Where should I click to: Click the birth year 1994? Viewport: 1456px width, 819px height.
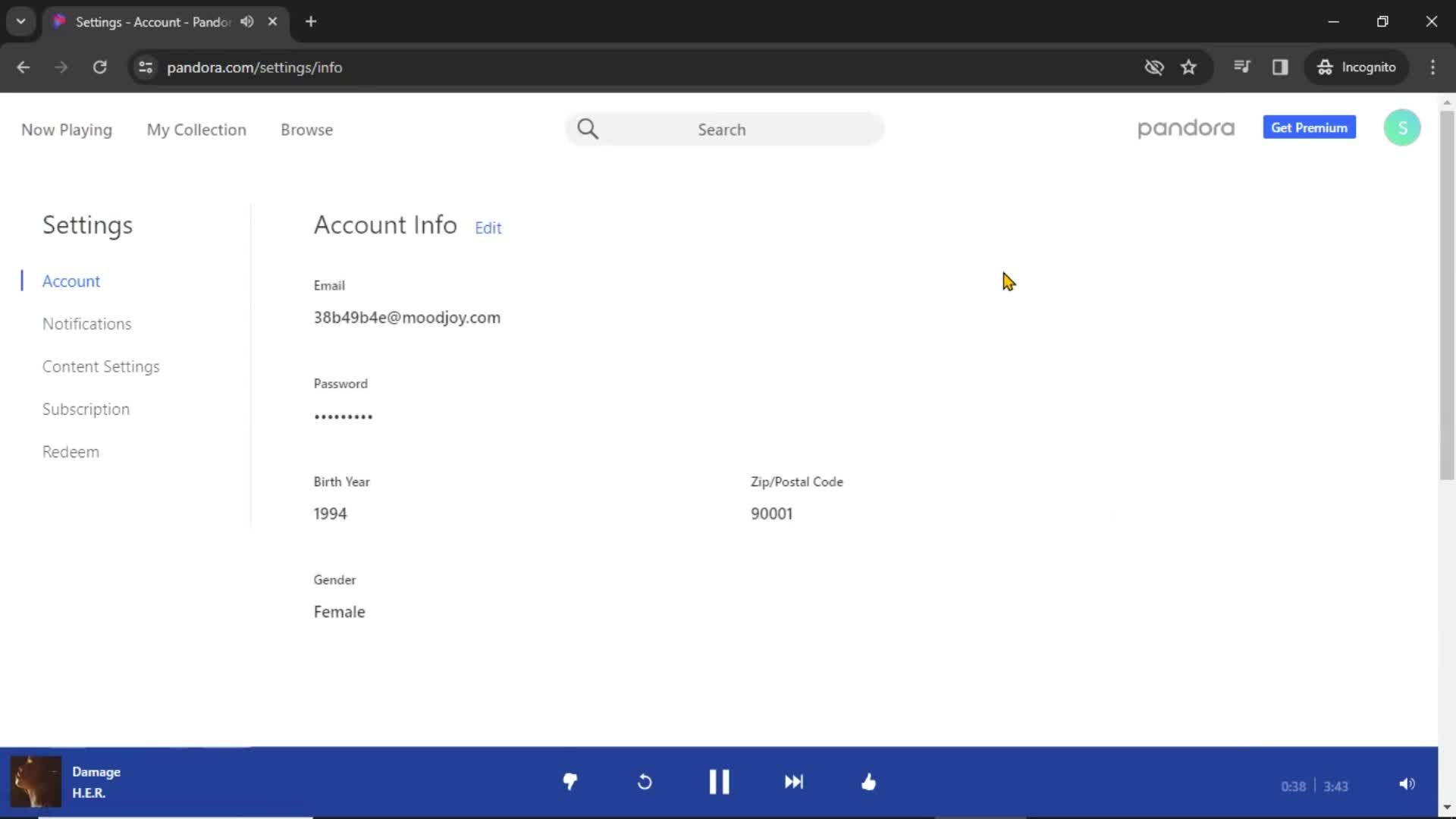tap(331, 513)
